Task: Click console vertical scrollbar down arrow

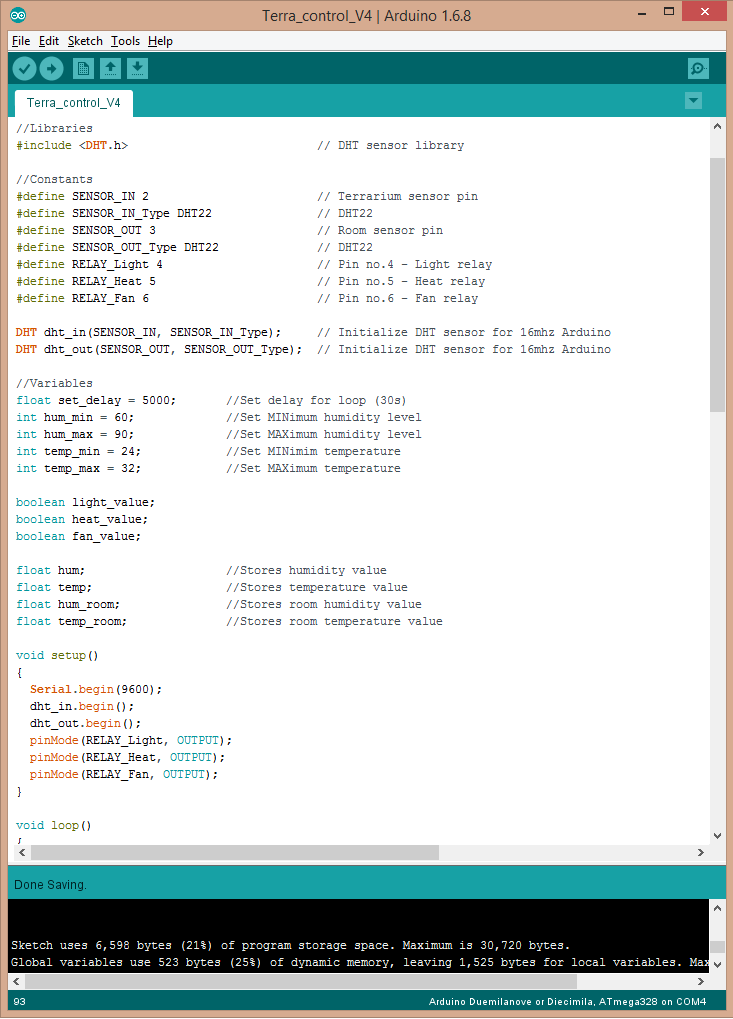Action: [x=717, y=964]
